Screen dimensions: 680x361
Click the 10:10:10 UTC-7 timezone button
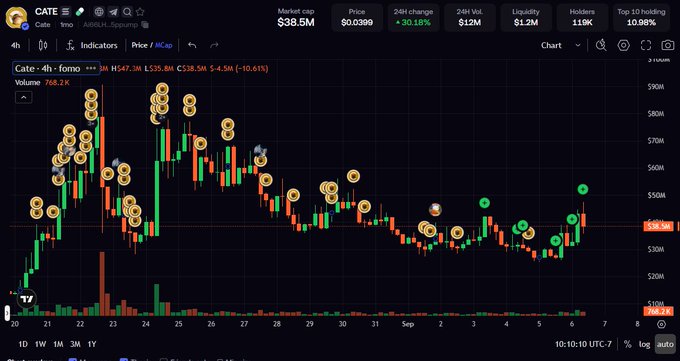coord(583,344)
